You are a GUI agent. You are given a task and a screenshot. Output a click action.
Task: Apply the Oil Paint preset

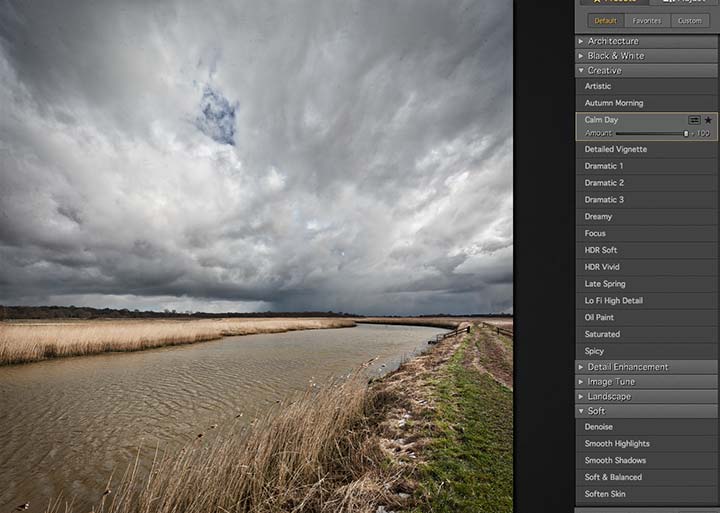click(x=646, y=318)
